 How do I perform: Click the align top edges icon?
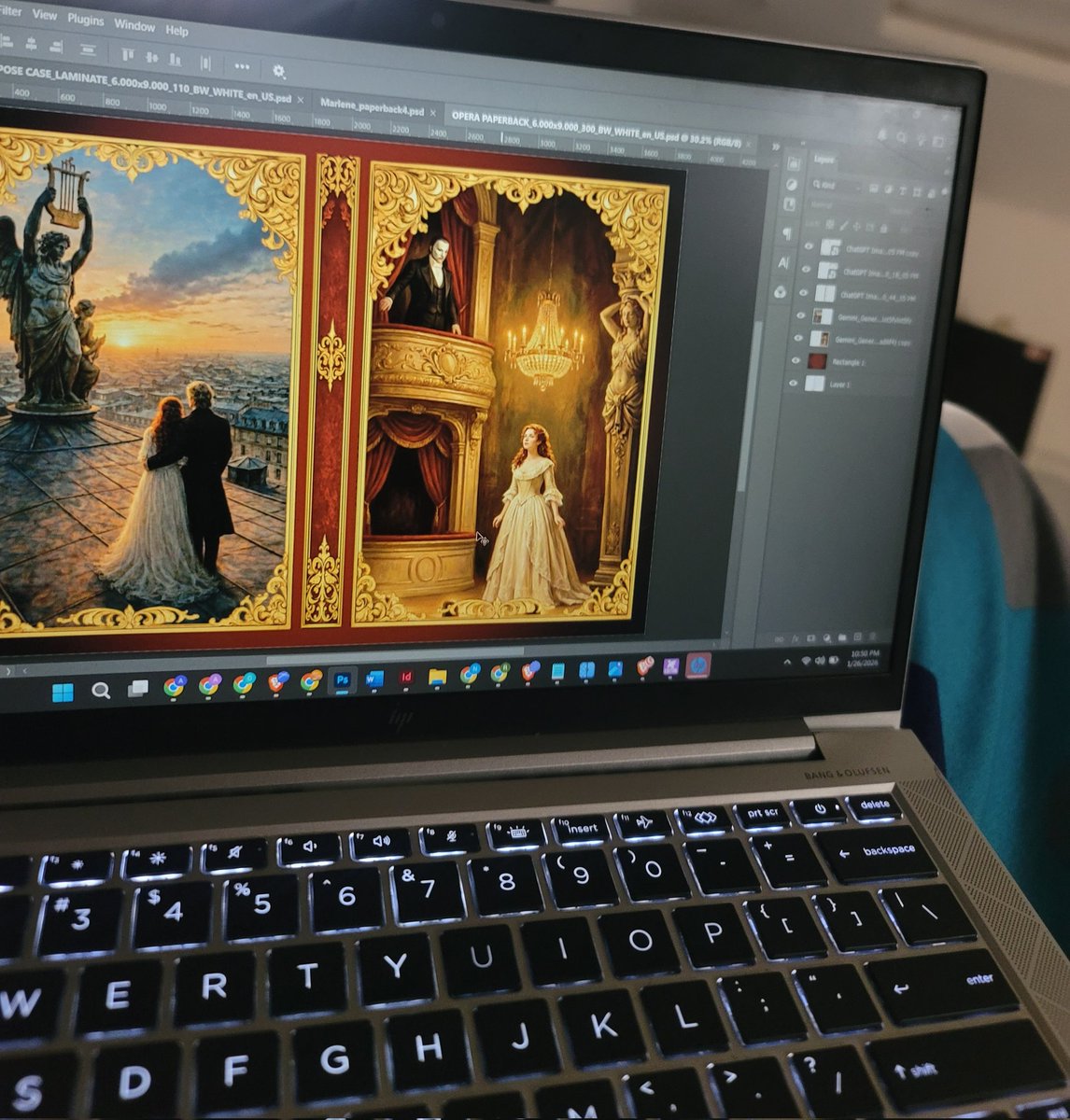click(128, 54)
